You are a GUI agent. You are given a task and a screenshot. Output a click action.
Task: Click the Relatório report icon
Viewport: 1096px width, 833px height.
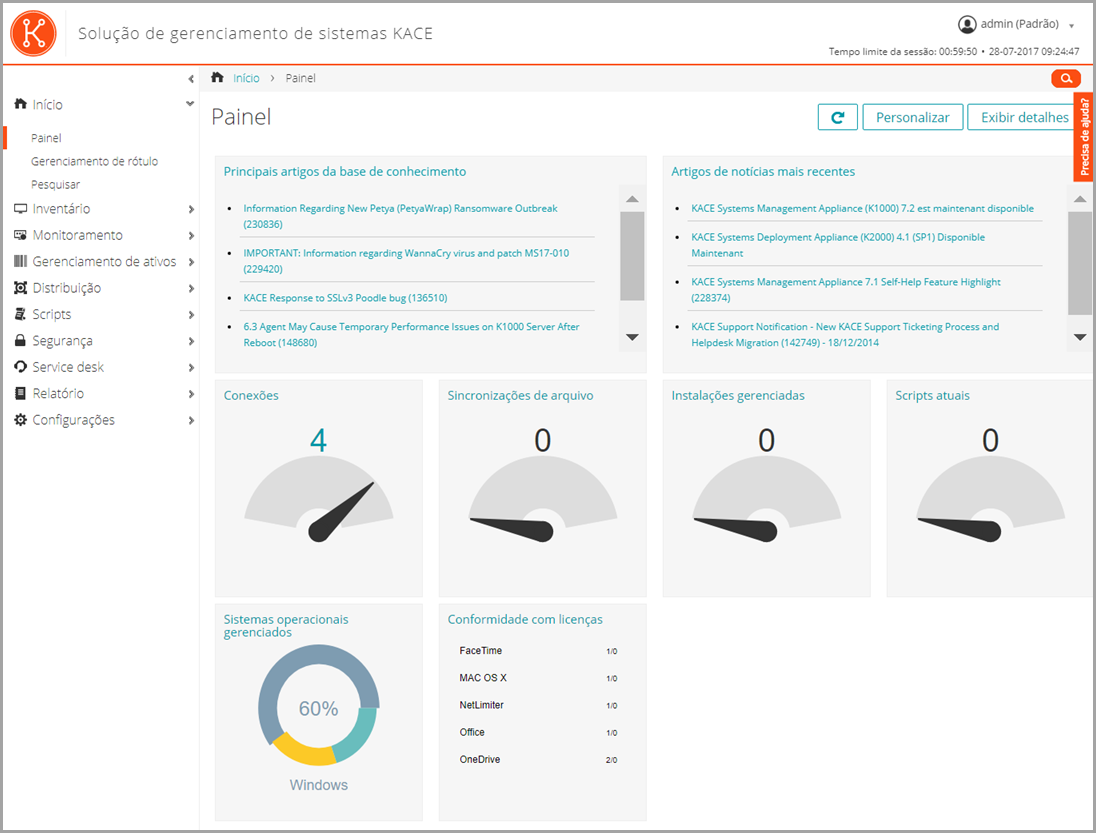(x=22, y=393)
